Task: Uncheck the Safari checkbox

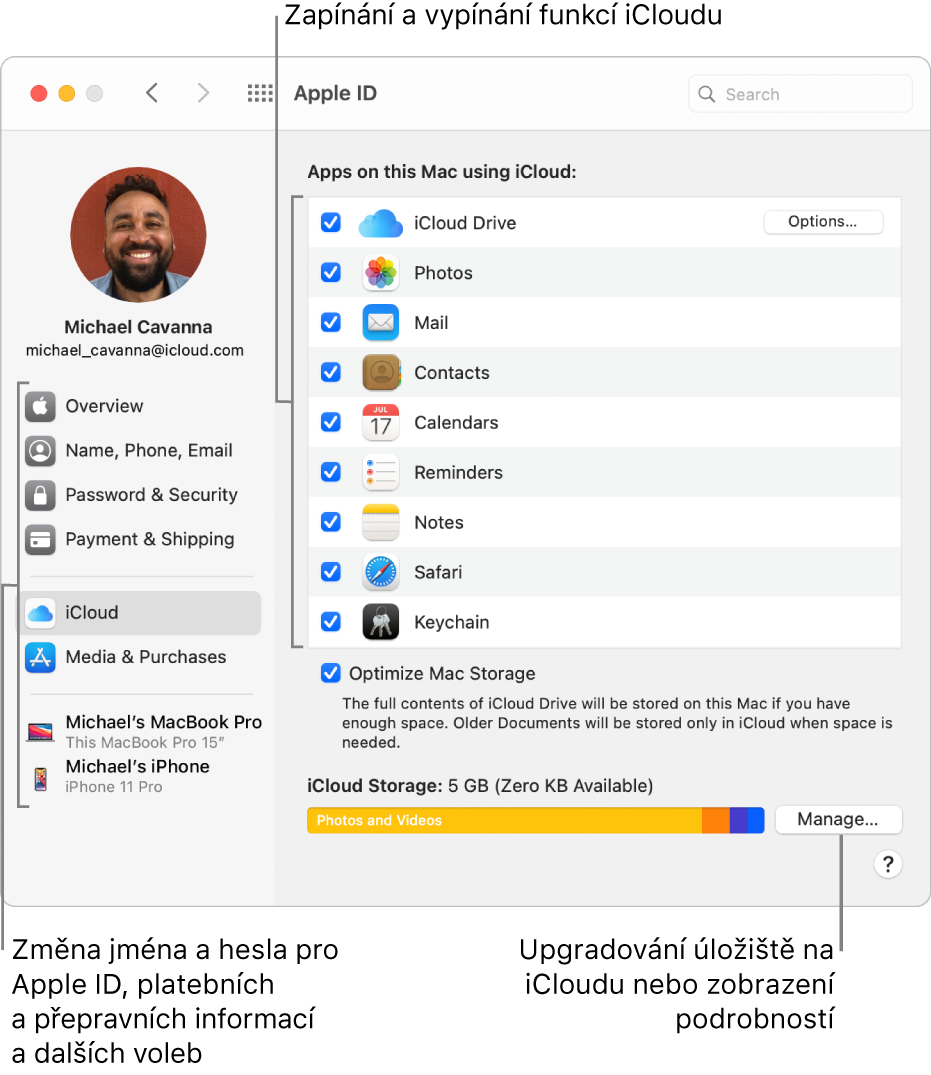Action: (x=331, y=571)
